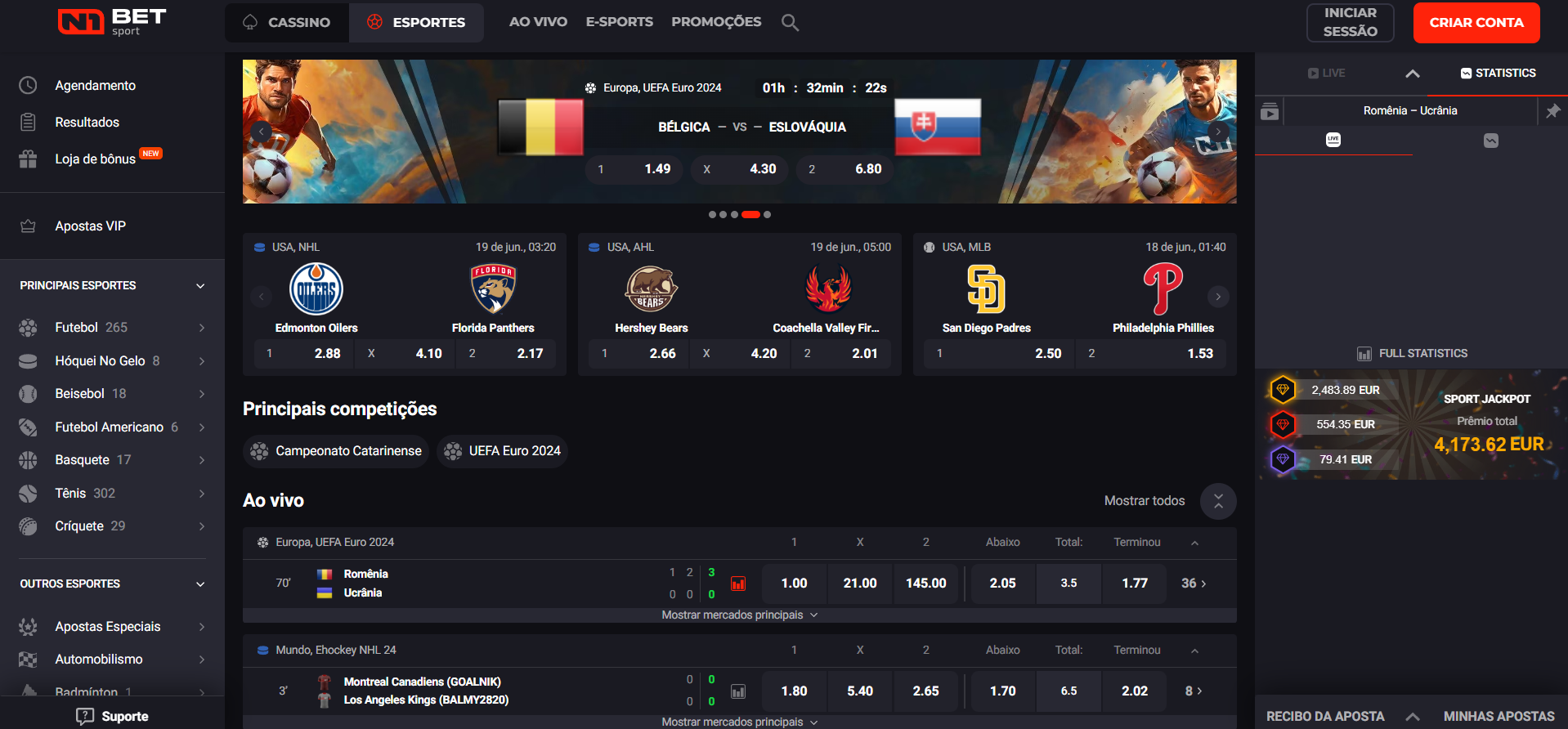This screenshot has width=1568, height=729.
Task: Open Resultados clipboard icon
Action: click(x=28, y=122)
